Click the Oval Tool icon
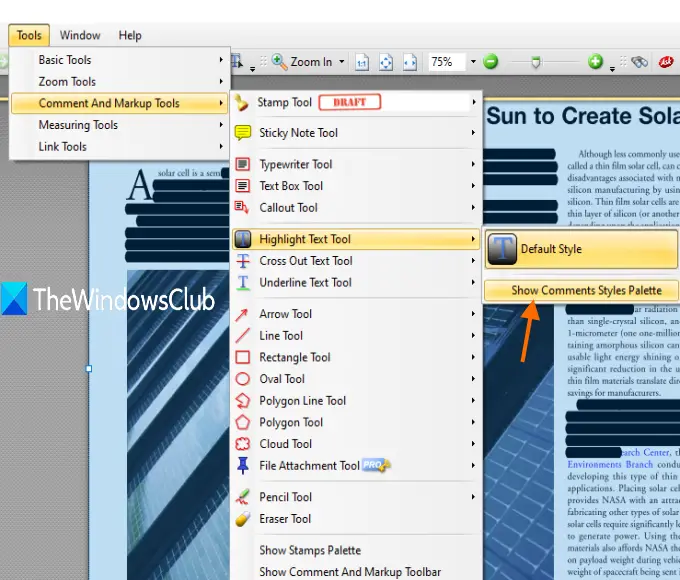680x580 pixels. [242, 379]
